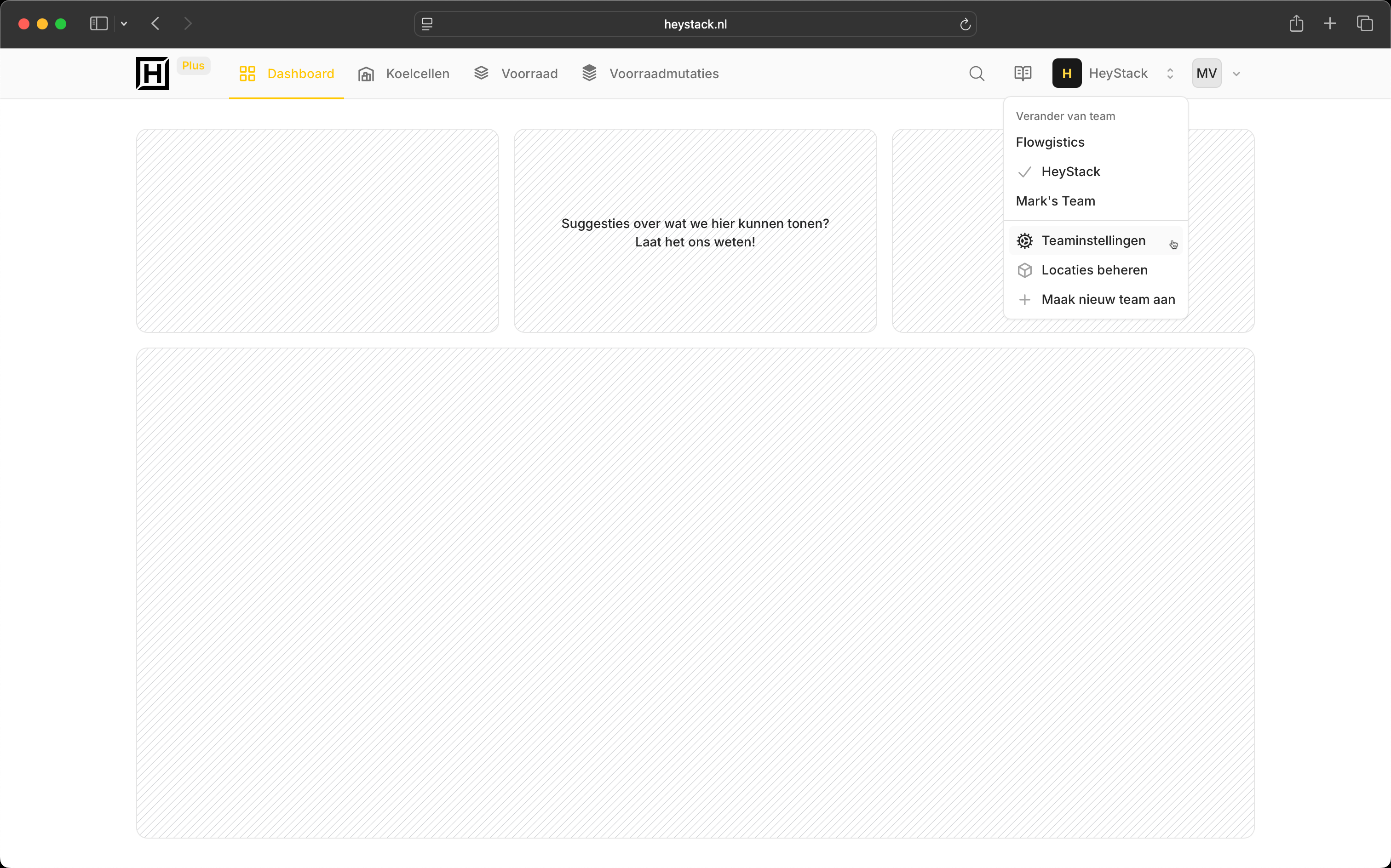The width and height of the screenshot is (1391, 868).
Task: Open the documentation book icon
Action: click(1023, 74)
